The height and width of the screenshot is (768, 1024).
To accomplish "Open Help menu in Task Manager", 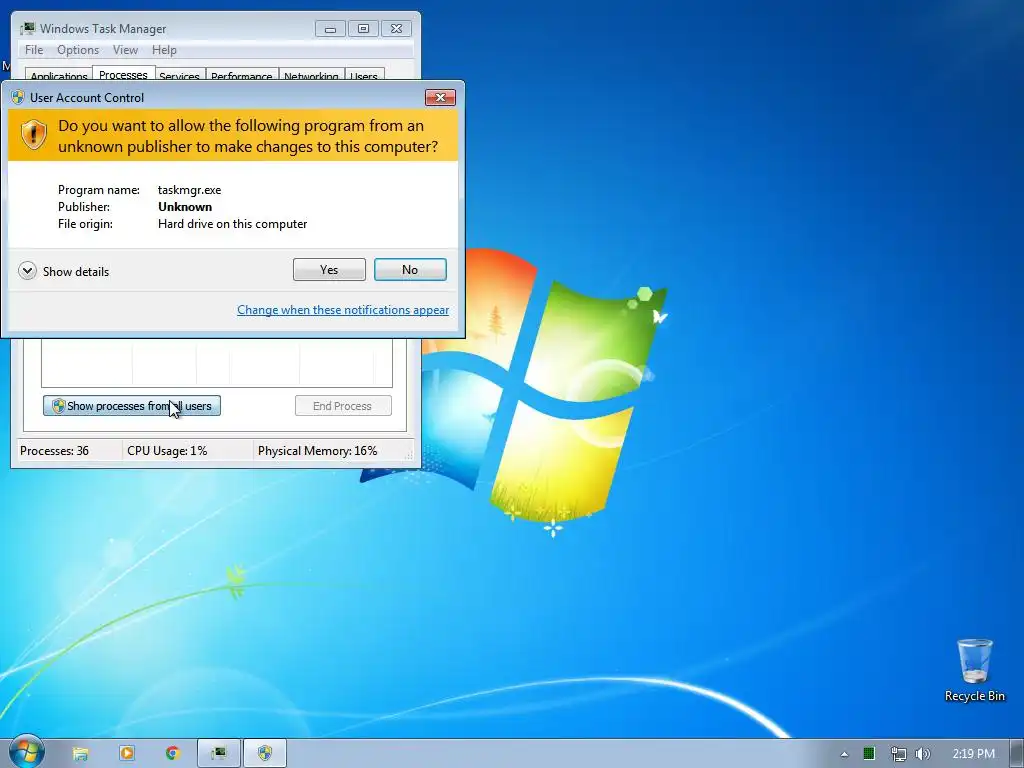I will tap(164, 50).
